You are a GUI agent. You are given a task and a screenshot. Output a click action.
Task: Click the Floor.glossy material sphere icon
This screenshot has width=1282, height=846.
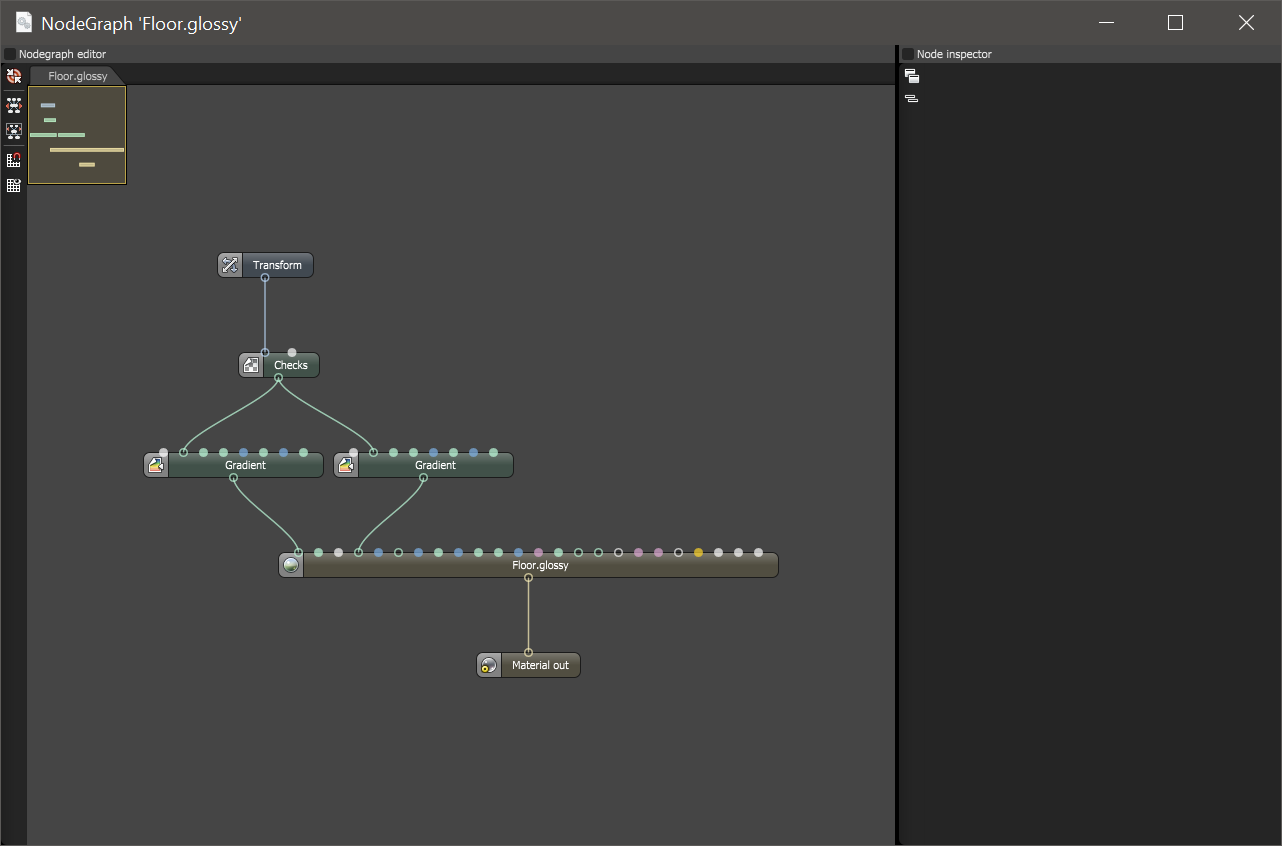[x=291, y=565]
